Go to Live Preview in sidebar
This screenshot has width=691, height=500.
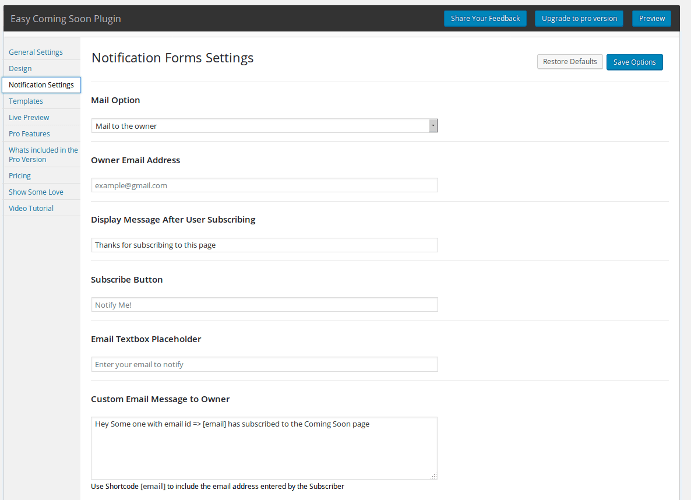point(29,118)
